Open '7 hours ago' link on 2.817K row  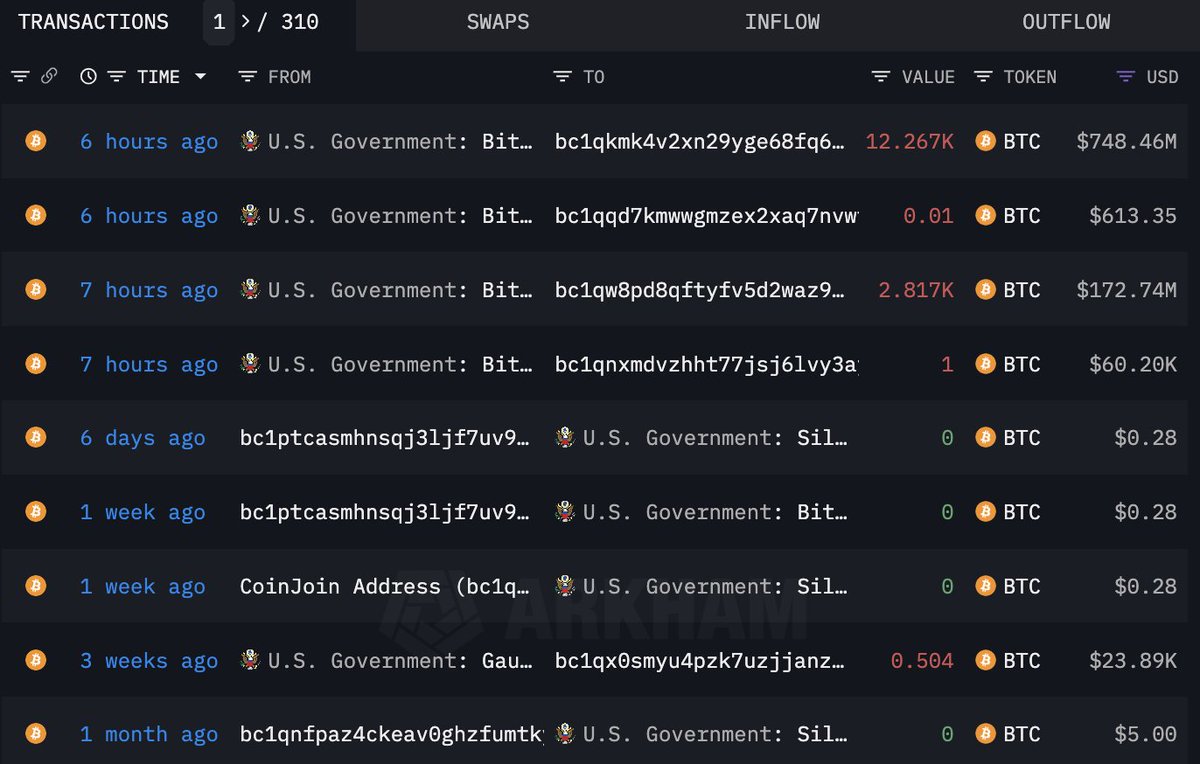click(x=149, y=291)
